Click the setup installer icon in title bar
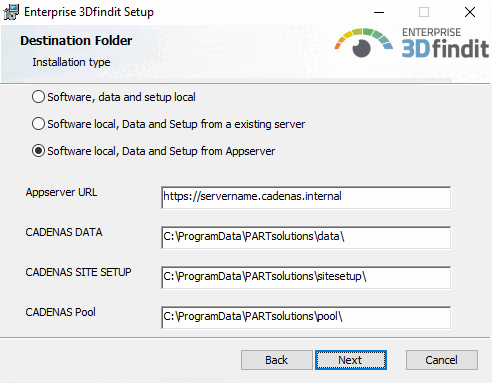Image resolution: width=492 pixels, height=383 pixels. tap(11, 12)
